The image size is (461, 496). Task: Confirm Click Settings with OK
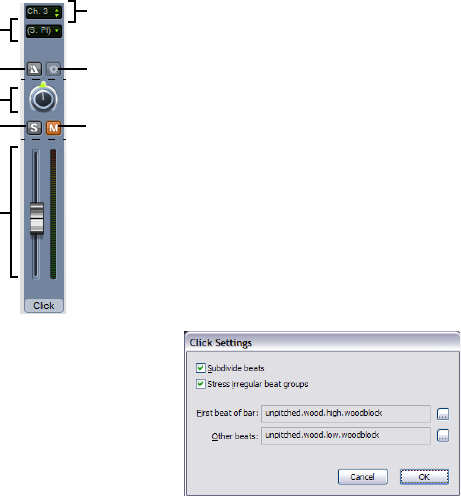point(424,477)
